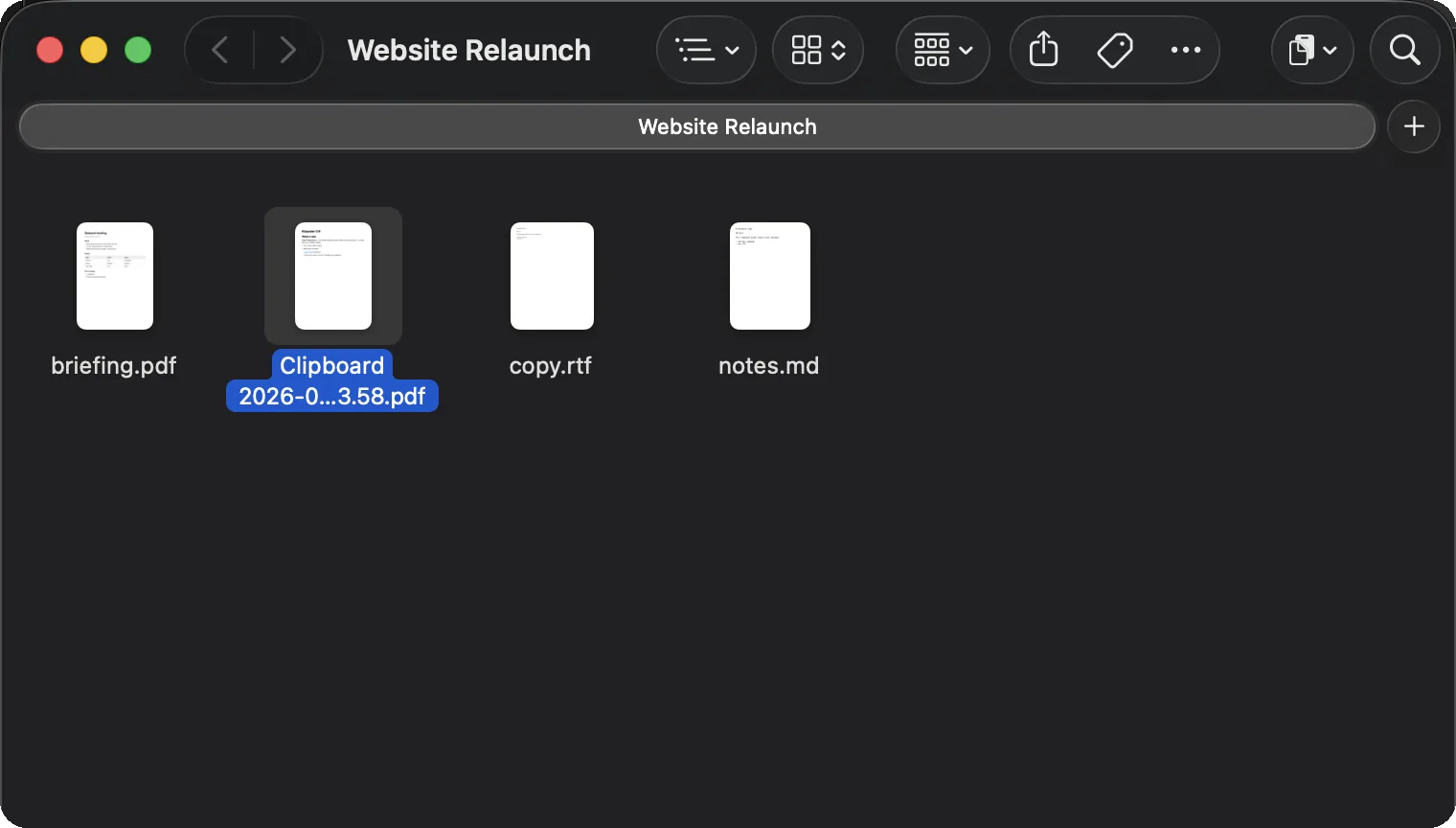Close the window with the red button
The height and width of the screenshot is (828, 1456).
click(x=50, y=50)
